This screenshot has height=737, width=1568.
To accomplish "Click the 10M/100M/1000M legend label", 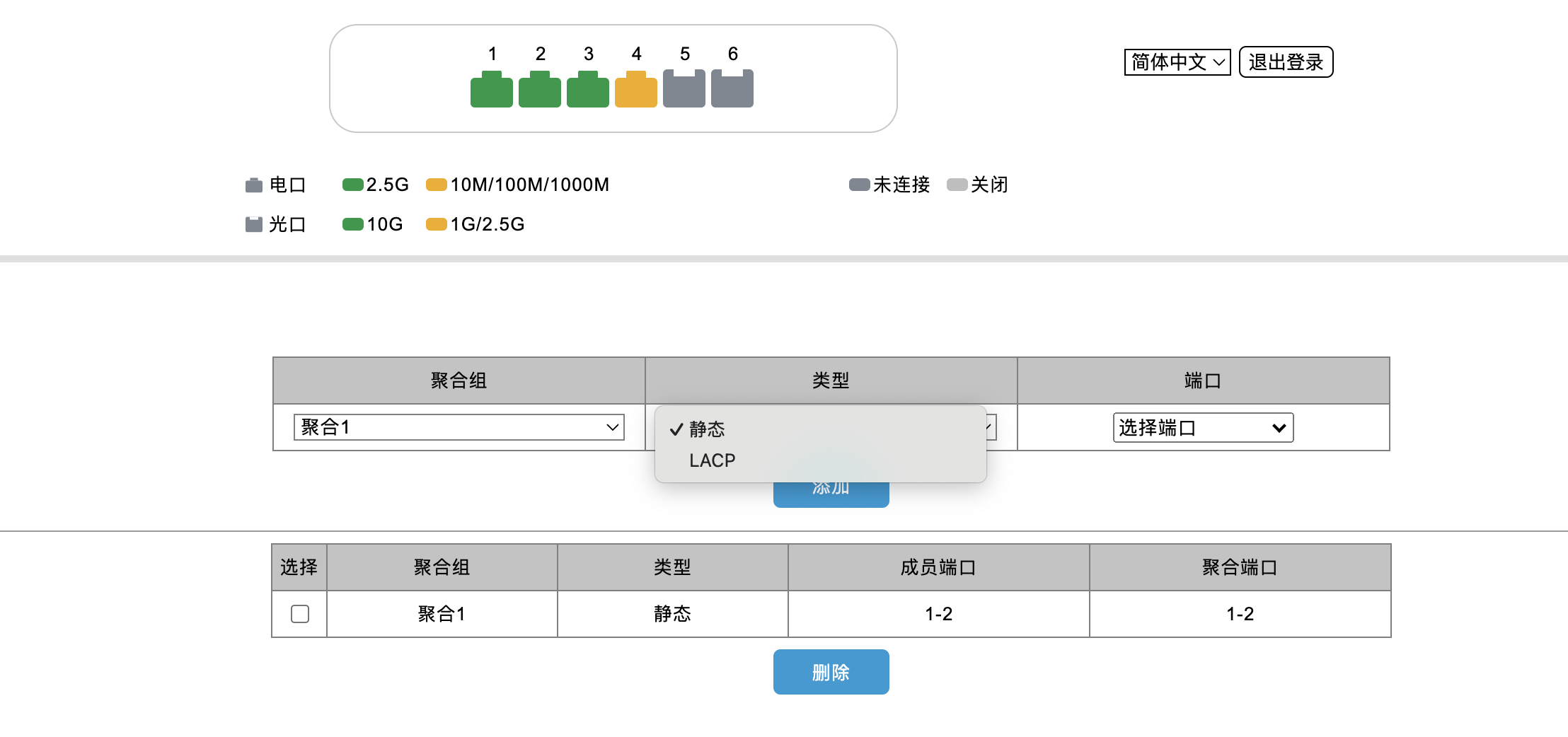I will coord(530,185).
